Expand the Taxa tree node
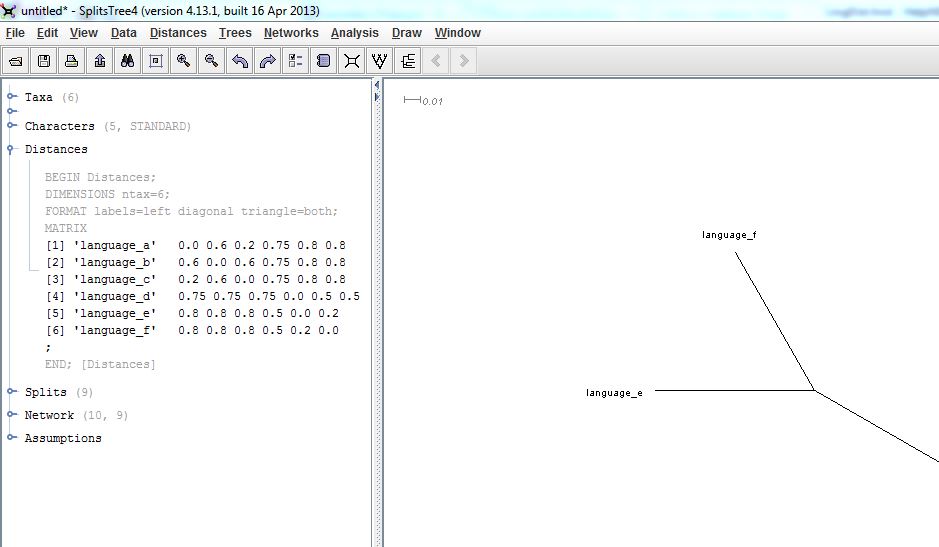 (x=11, y=96)
